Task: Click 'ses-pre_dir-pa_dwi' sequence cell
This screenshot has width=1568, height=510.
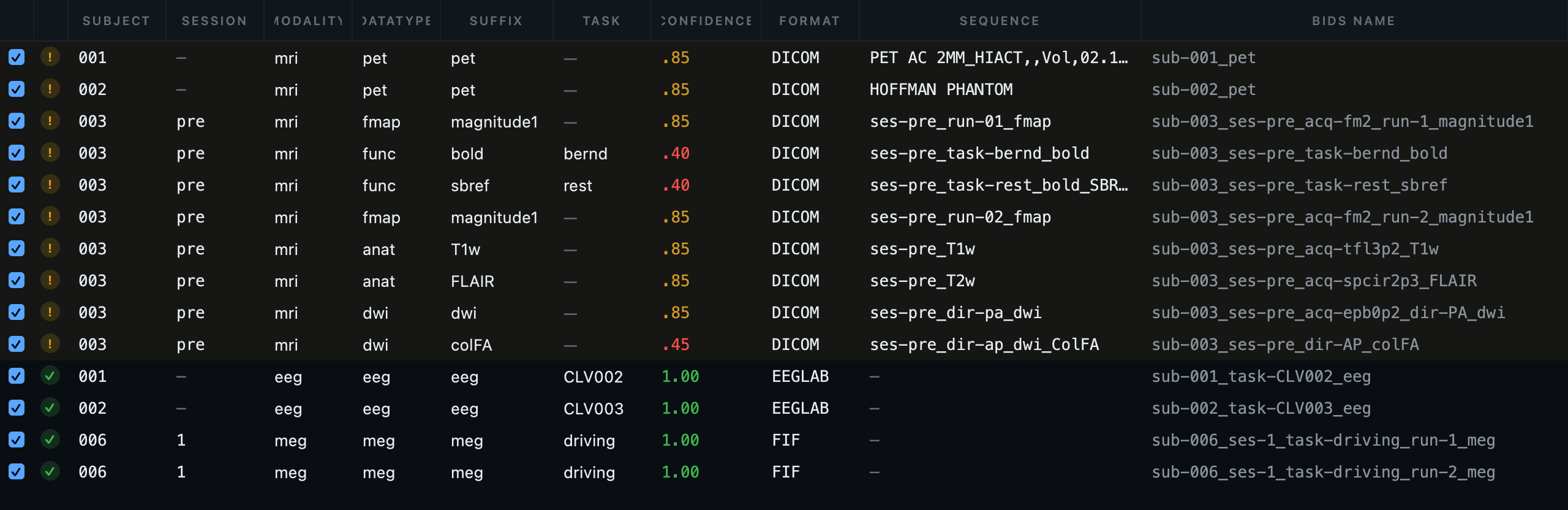Action: point(956,313)
